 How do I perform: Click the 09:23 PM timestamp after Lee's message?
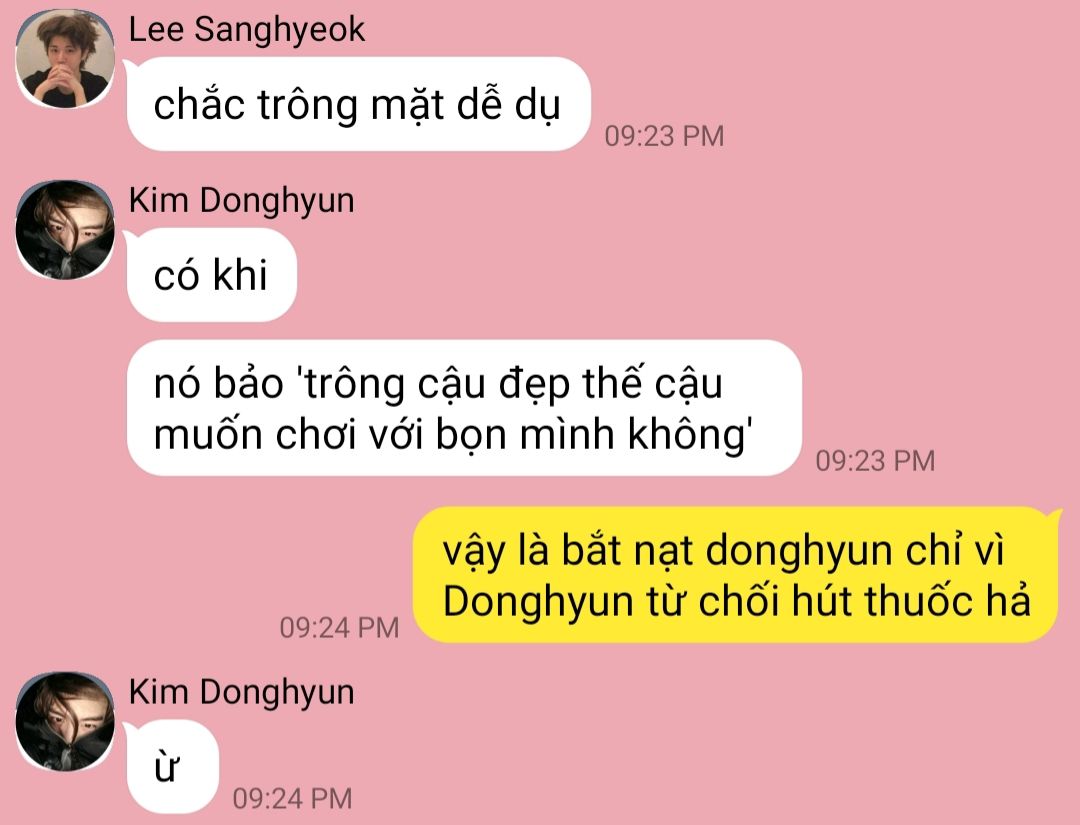(x=665, y=136)
